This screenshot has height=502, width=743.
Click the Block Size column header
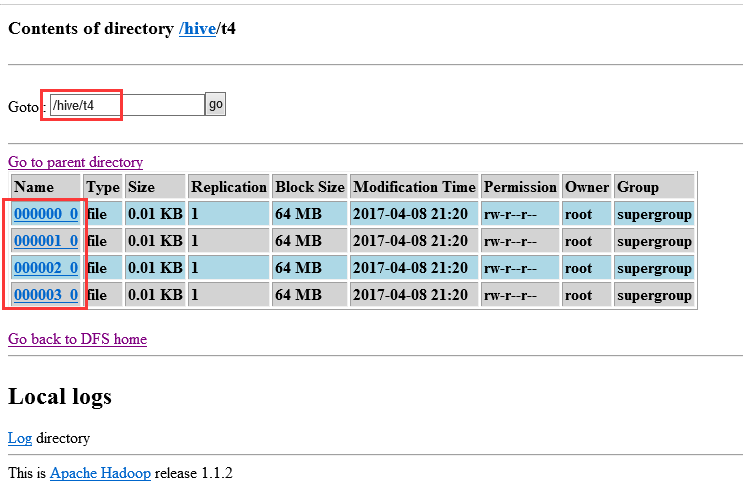[x=310, y=186]
